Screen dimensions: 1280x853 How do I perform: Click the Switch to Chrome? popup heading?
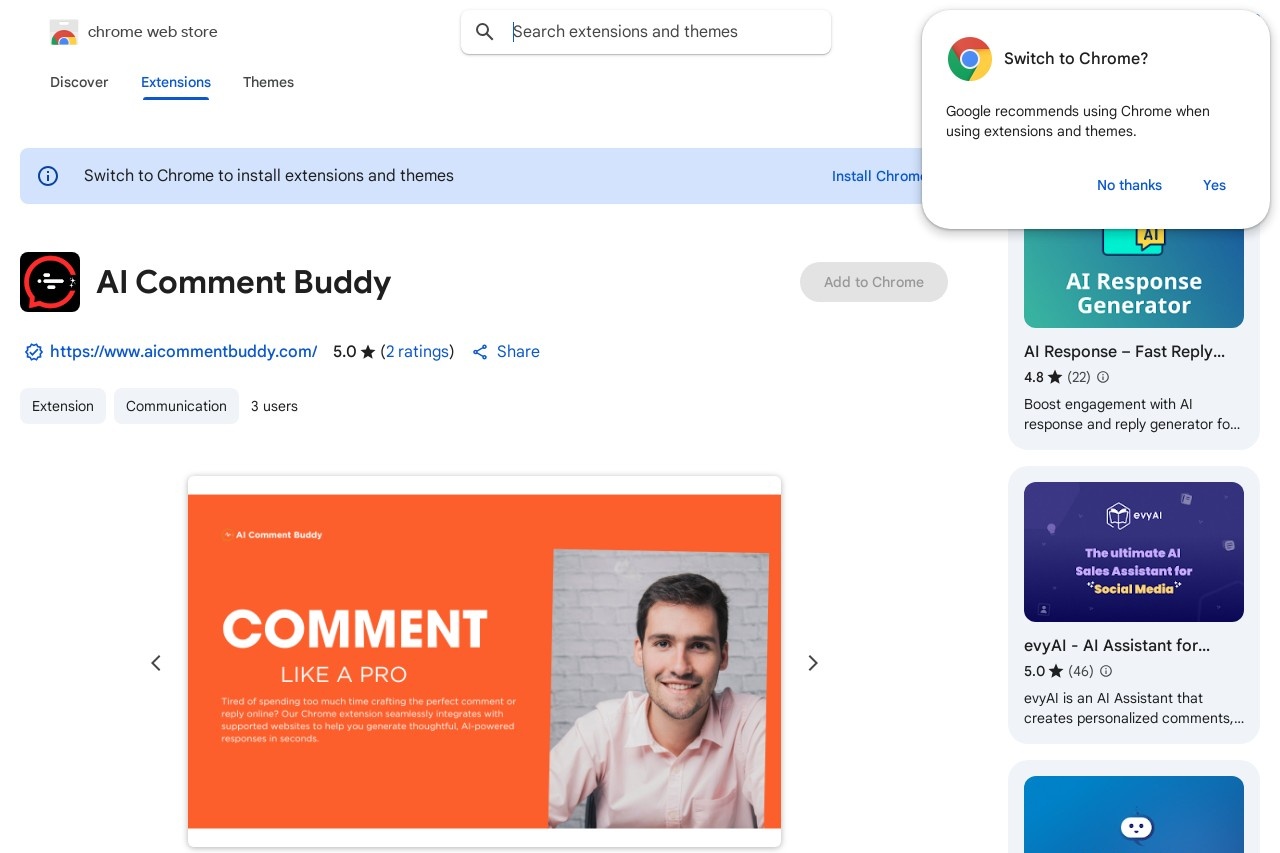tap(1076, 59)
